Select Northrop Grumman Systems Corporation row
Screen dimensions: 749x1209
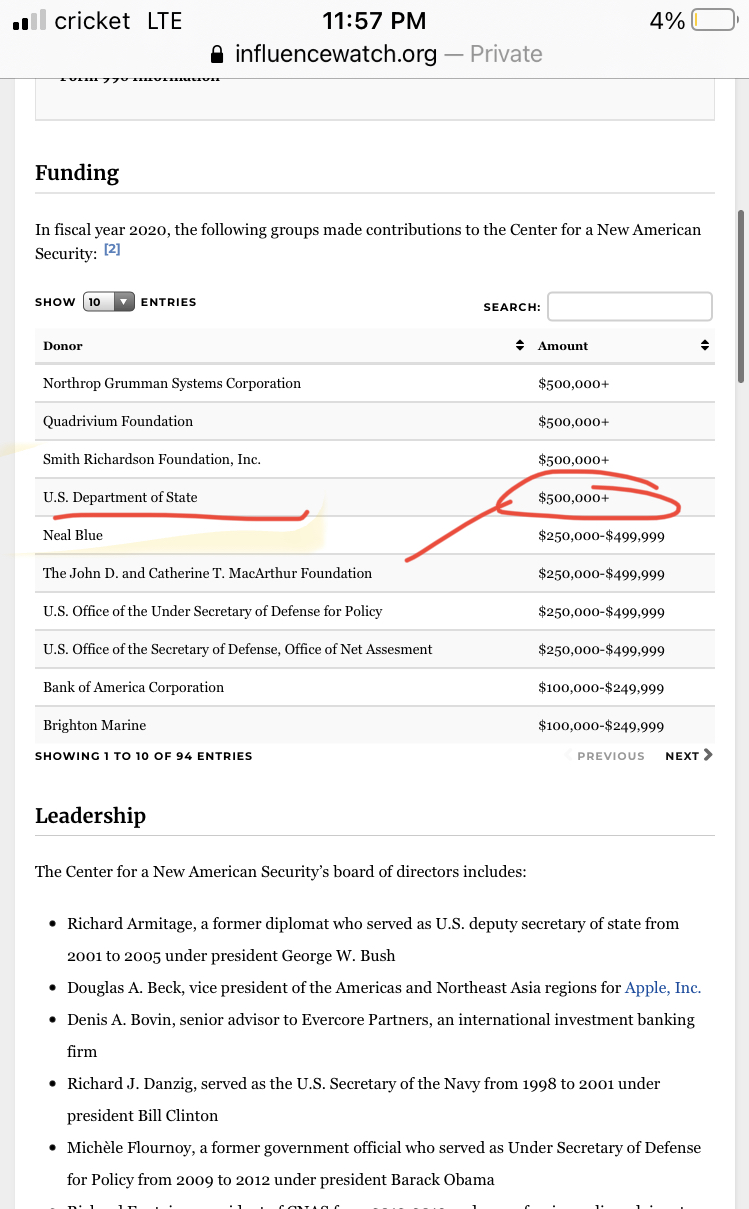tap(374, 383)
